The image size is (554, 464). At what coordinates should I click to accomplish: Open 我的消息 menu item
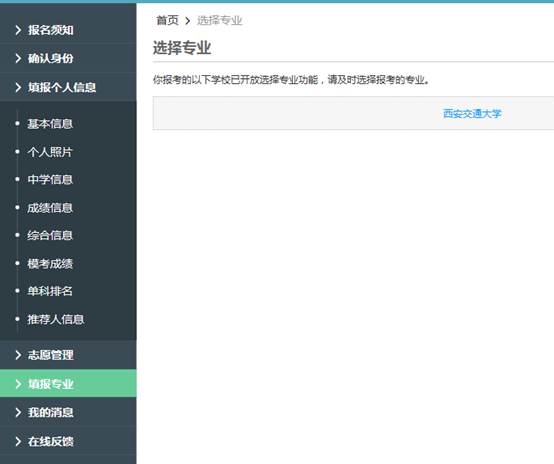click(x=68, y=412)
